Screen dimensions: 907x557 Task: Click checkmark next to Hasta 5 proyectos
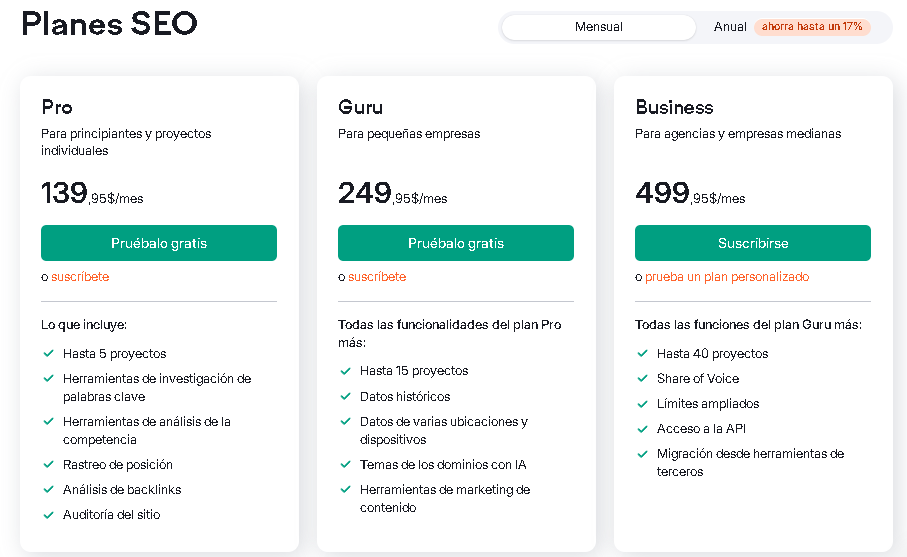pos(49,353)
